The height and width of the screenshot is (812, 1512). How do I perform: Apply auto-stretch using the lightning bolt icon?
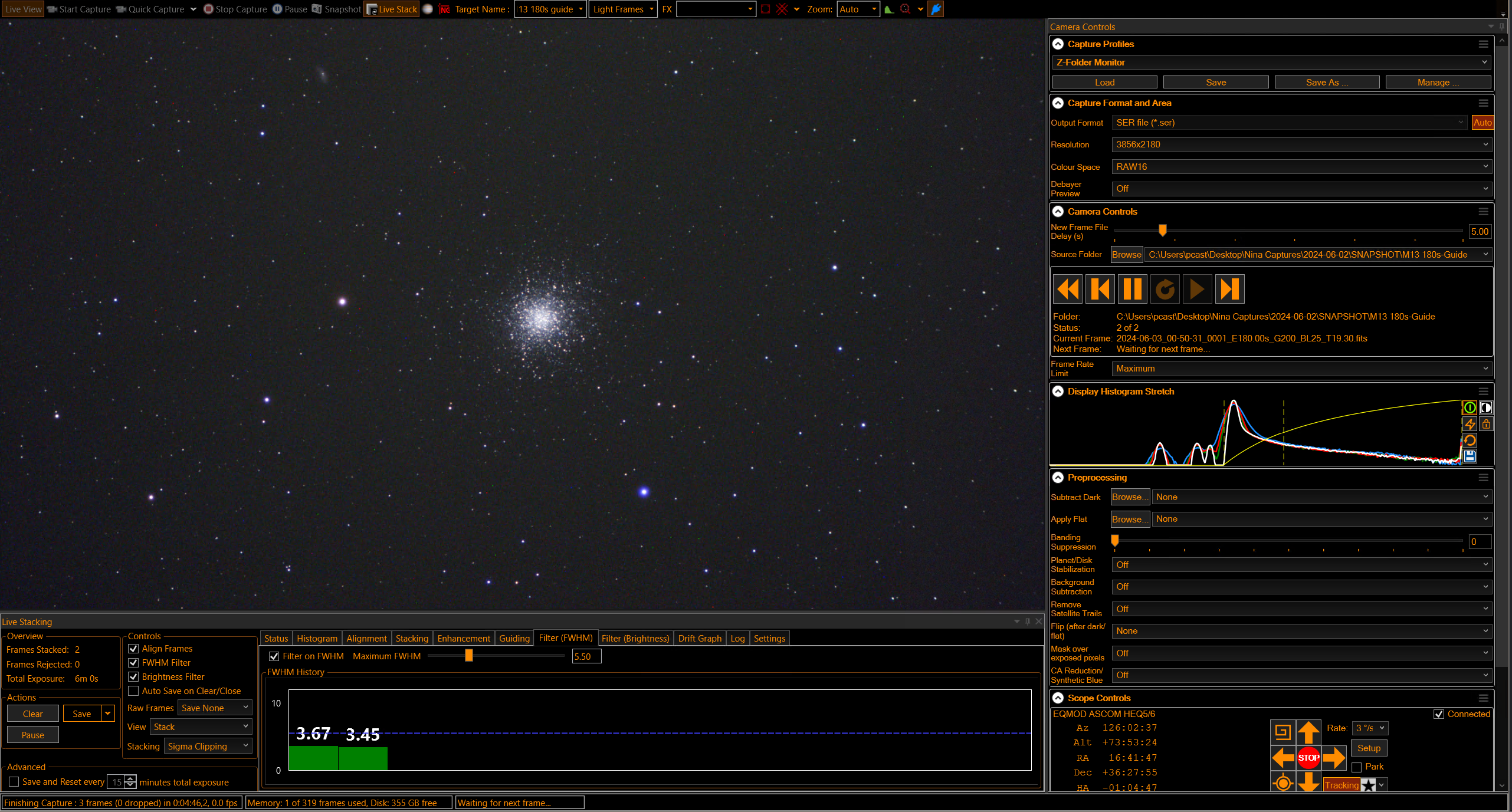click(x=1470, y=424)
